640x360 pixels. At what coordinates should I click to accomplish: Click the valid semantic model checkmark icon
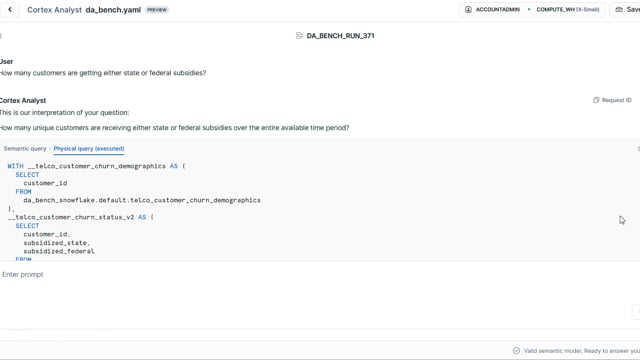pos(516,351)
